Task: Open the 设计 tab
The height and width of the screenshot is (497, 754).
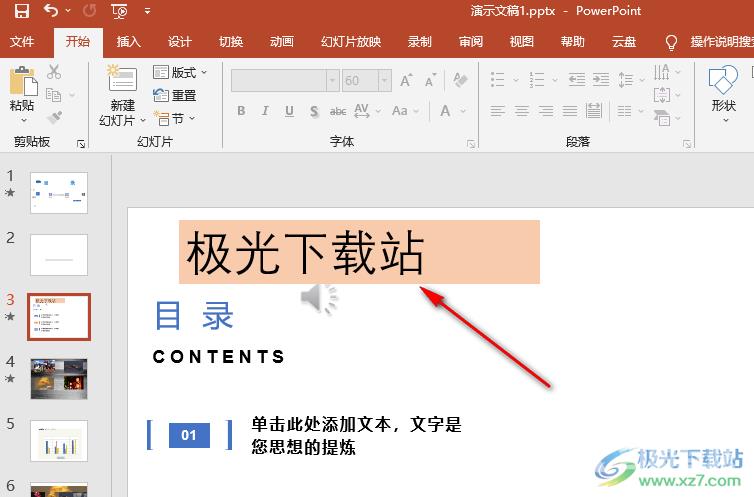Action: (180, 42)
